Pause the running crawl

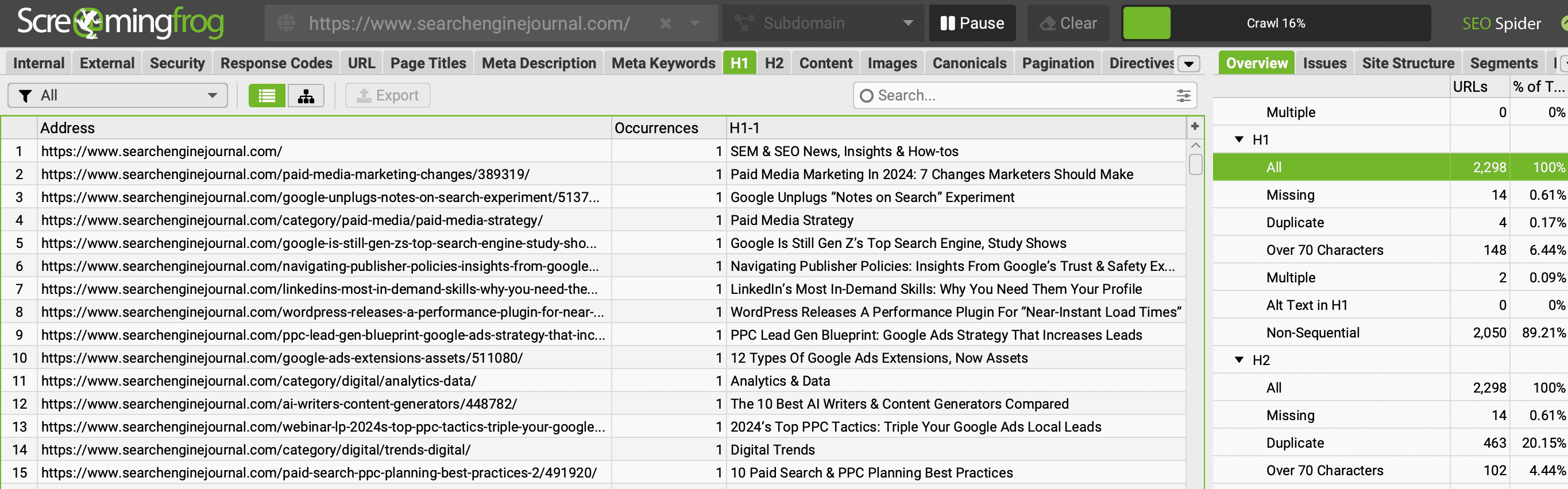coord(971,24)
